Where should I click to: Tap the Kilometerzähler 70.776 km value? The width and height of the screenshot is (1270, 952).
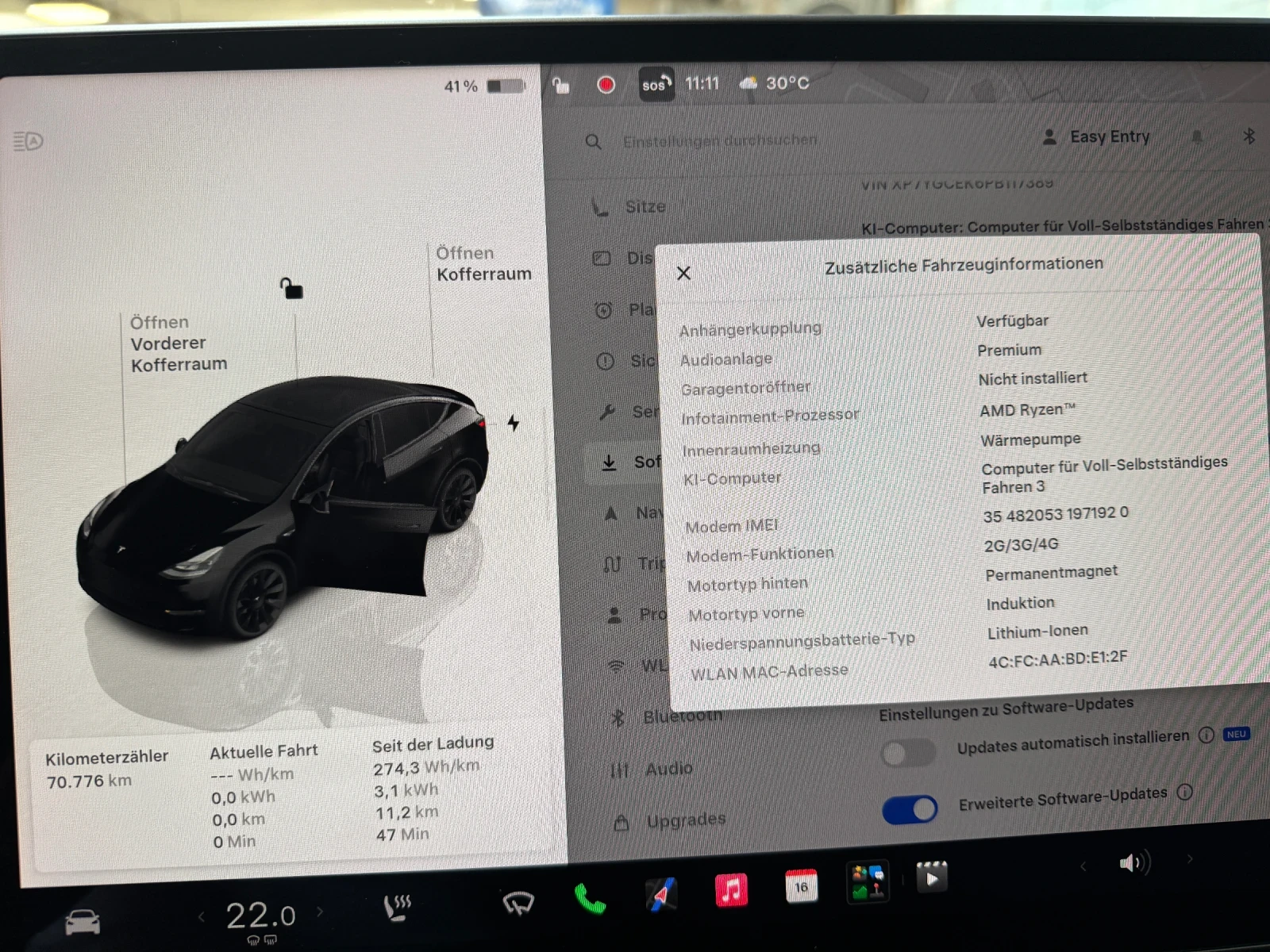[89, 781]
